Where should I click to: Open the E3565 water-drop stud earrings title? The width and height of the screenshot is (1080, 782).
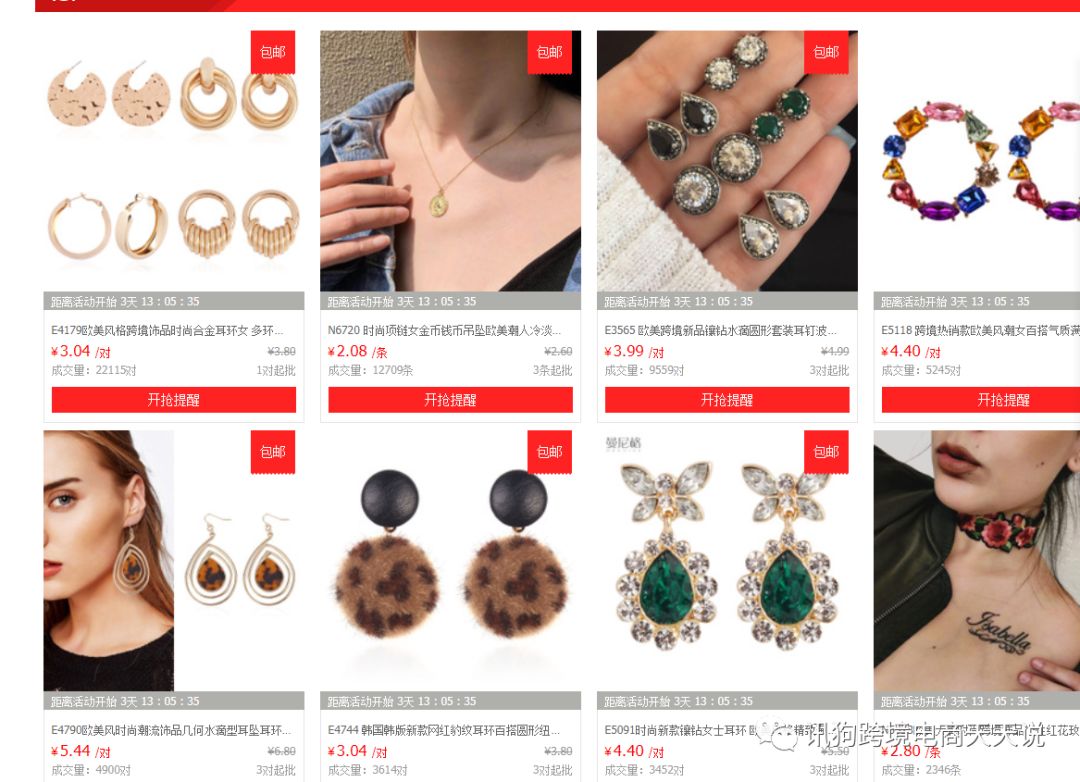721,331
